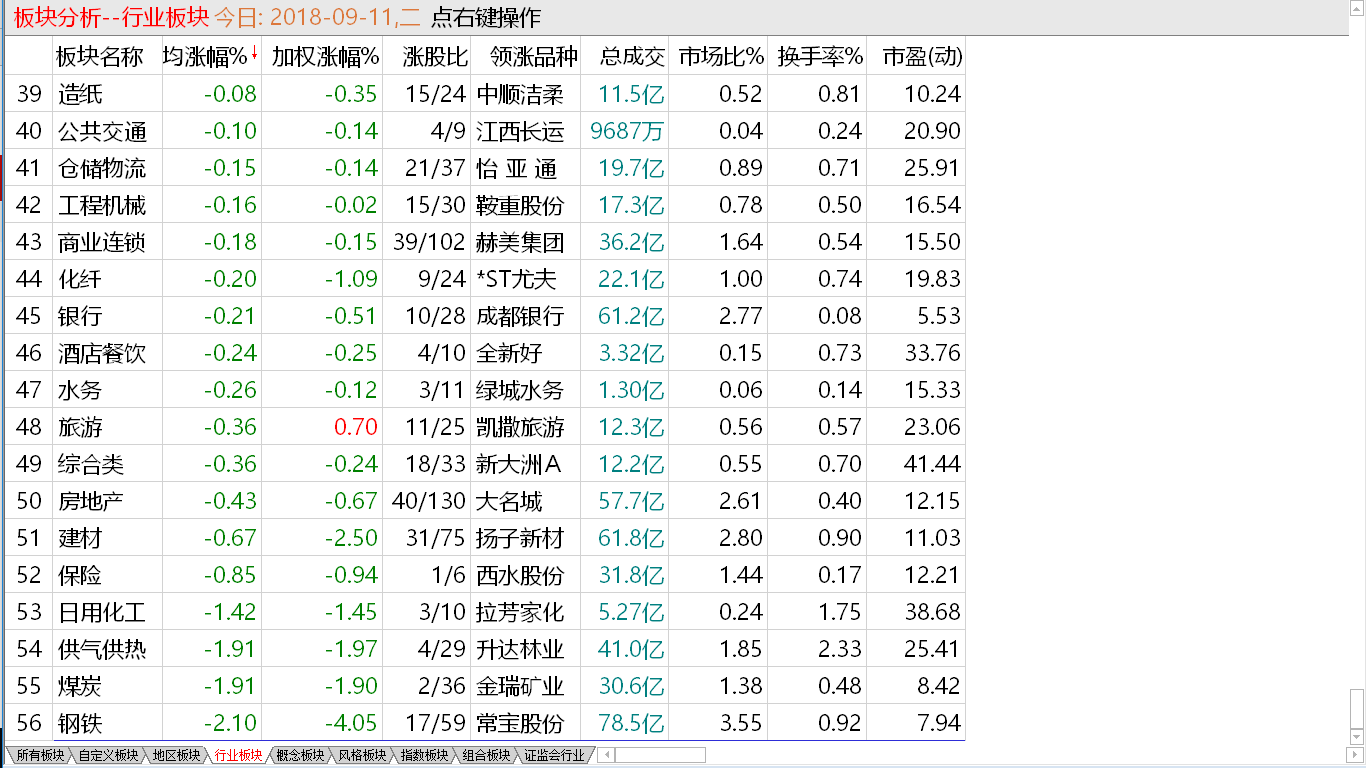This screenshot has width=1366, height=768.
Task: Select the 日用化工 sector name
Action: tap(102, 612)
